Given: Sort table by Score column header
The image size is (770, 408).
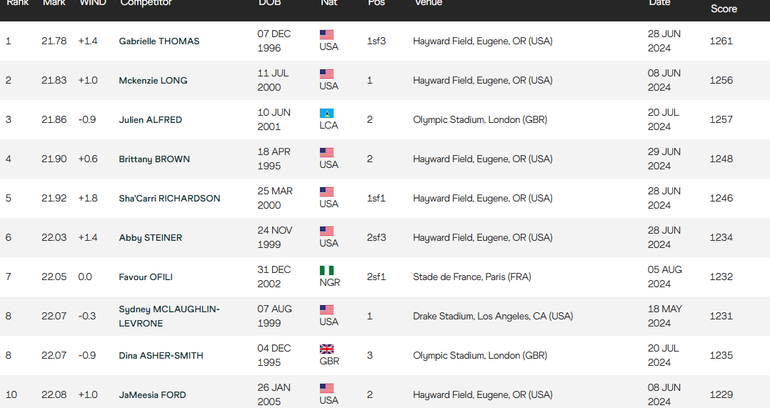Looking at the screenshot, I should click(724, 8).
